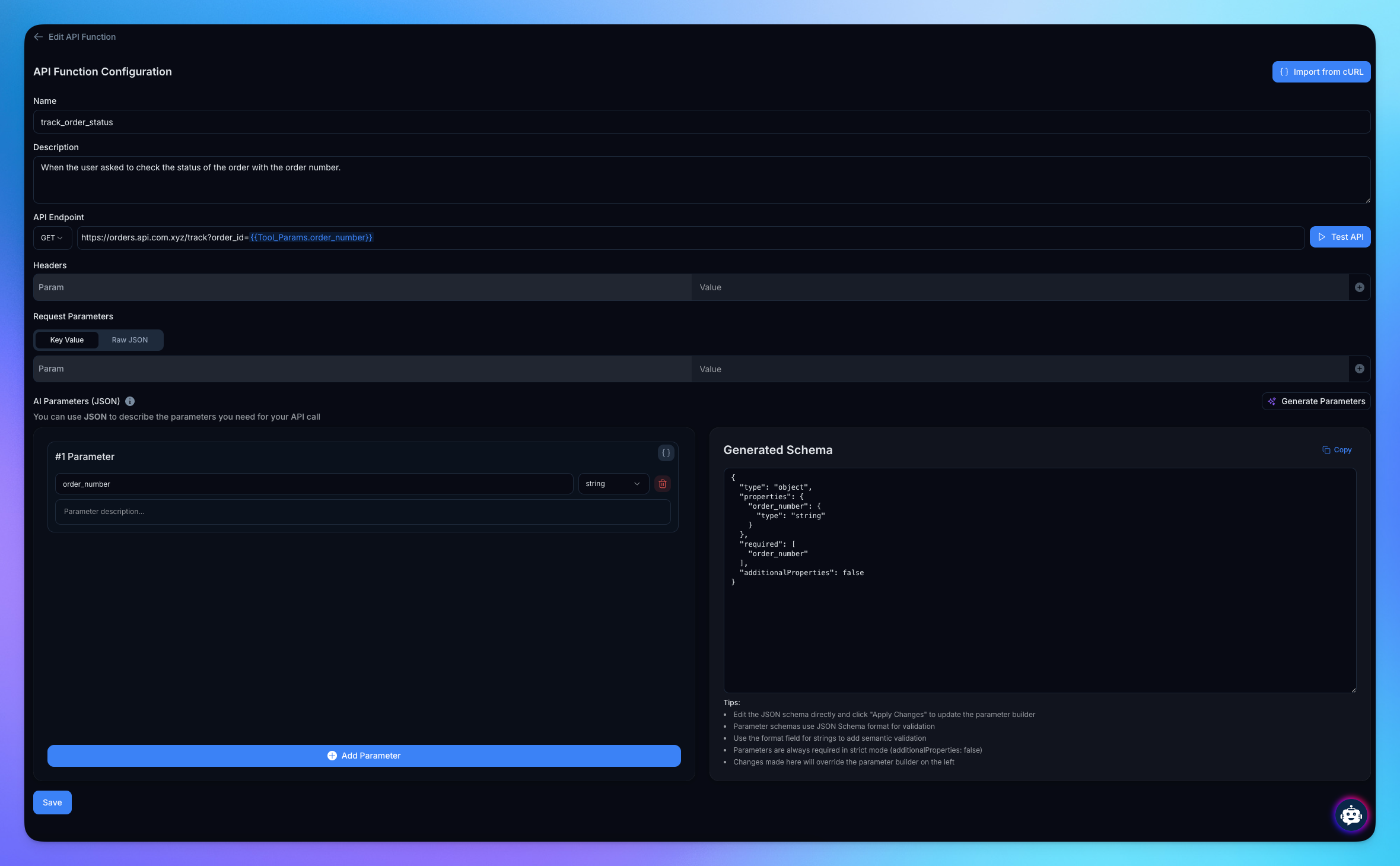Switch to the Raw JSON tab

pos(130,340)
